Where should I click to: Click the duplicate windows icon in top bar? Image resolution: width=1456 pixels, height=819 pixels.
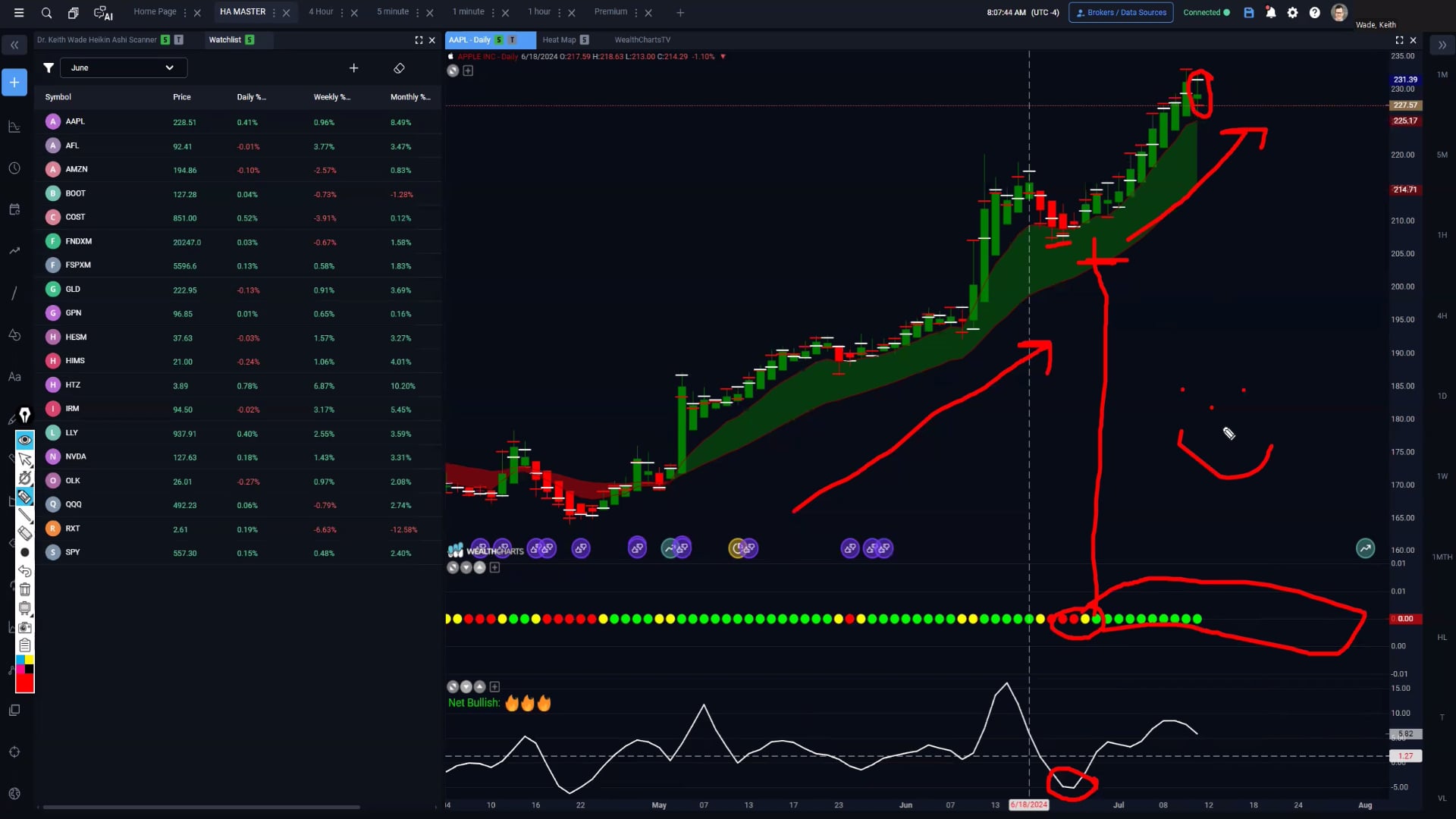click(73, 13)
